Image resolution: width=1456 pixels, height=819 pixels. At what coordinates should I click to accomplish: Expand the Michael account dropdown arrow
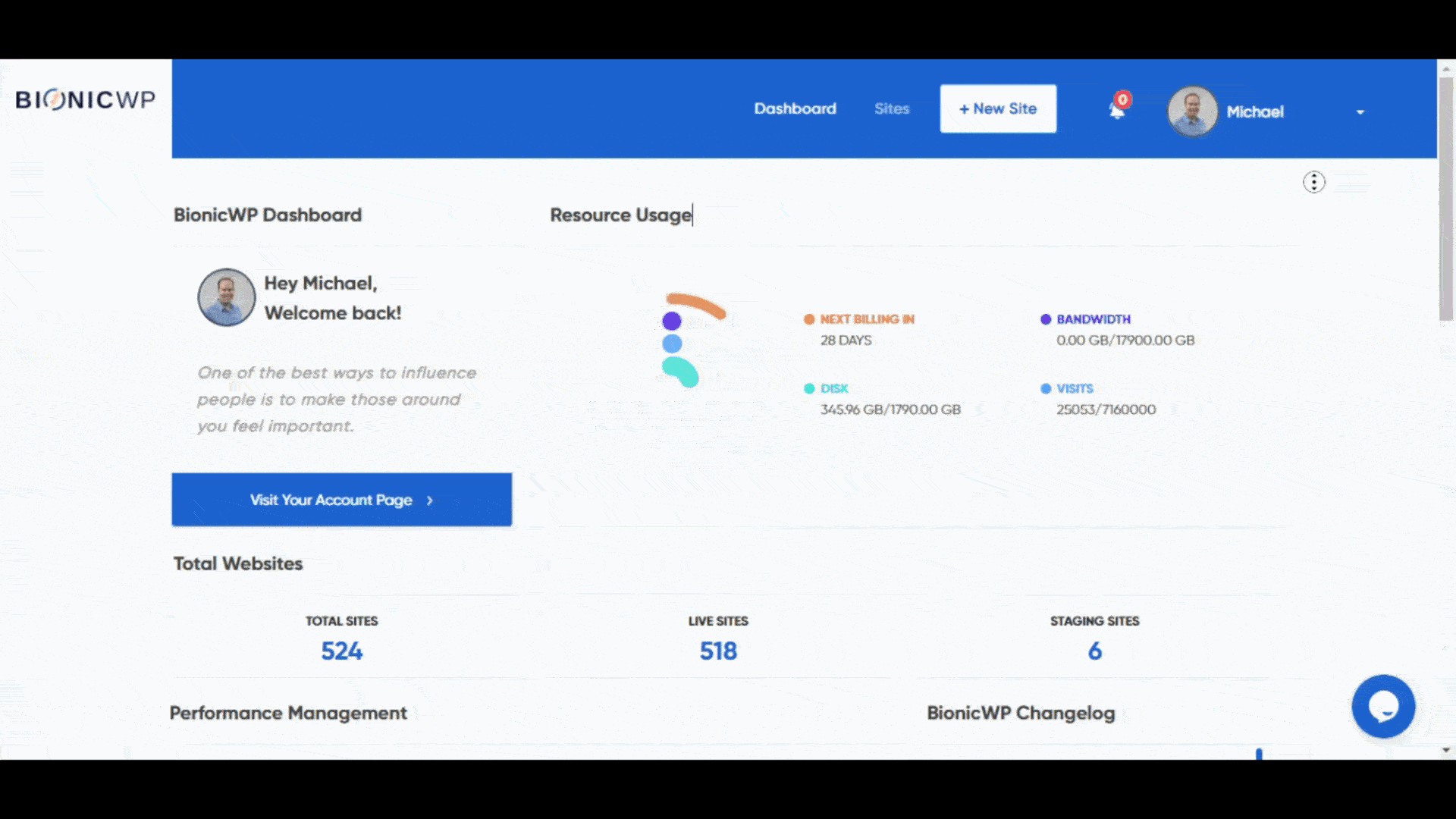pos(1360,112)
